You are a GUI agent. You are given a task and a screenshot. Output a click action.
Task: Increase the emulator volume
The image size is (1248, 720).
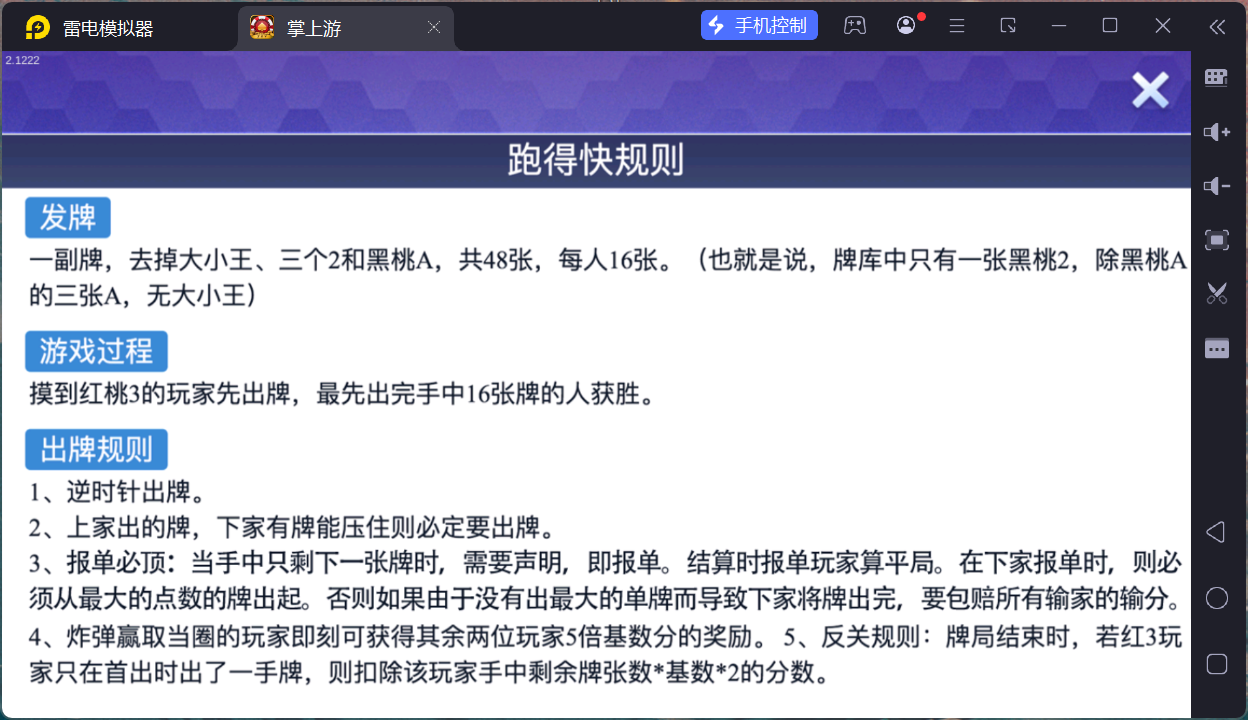coord(1217,131)
